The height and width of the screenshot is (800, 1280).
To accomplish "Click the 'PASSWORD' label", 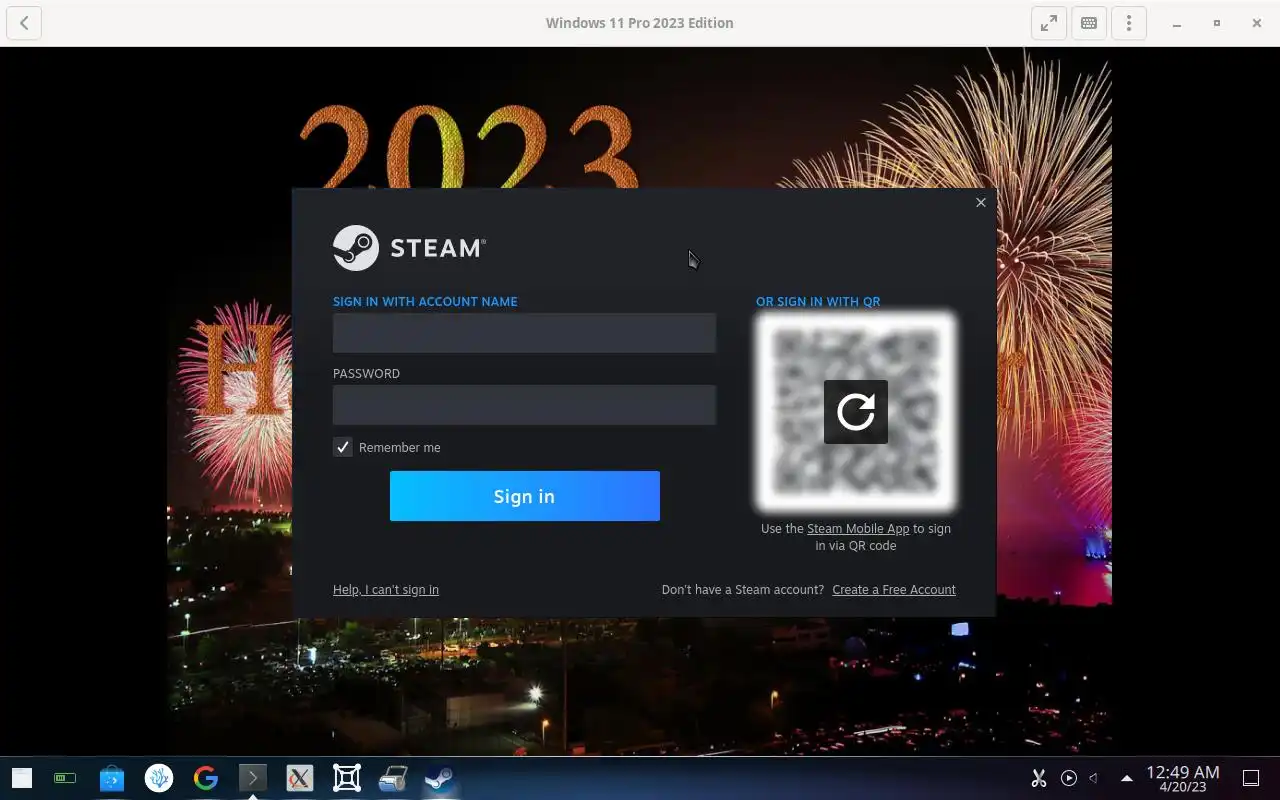I will [x=366, y=373].
